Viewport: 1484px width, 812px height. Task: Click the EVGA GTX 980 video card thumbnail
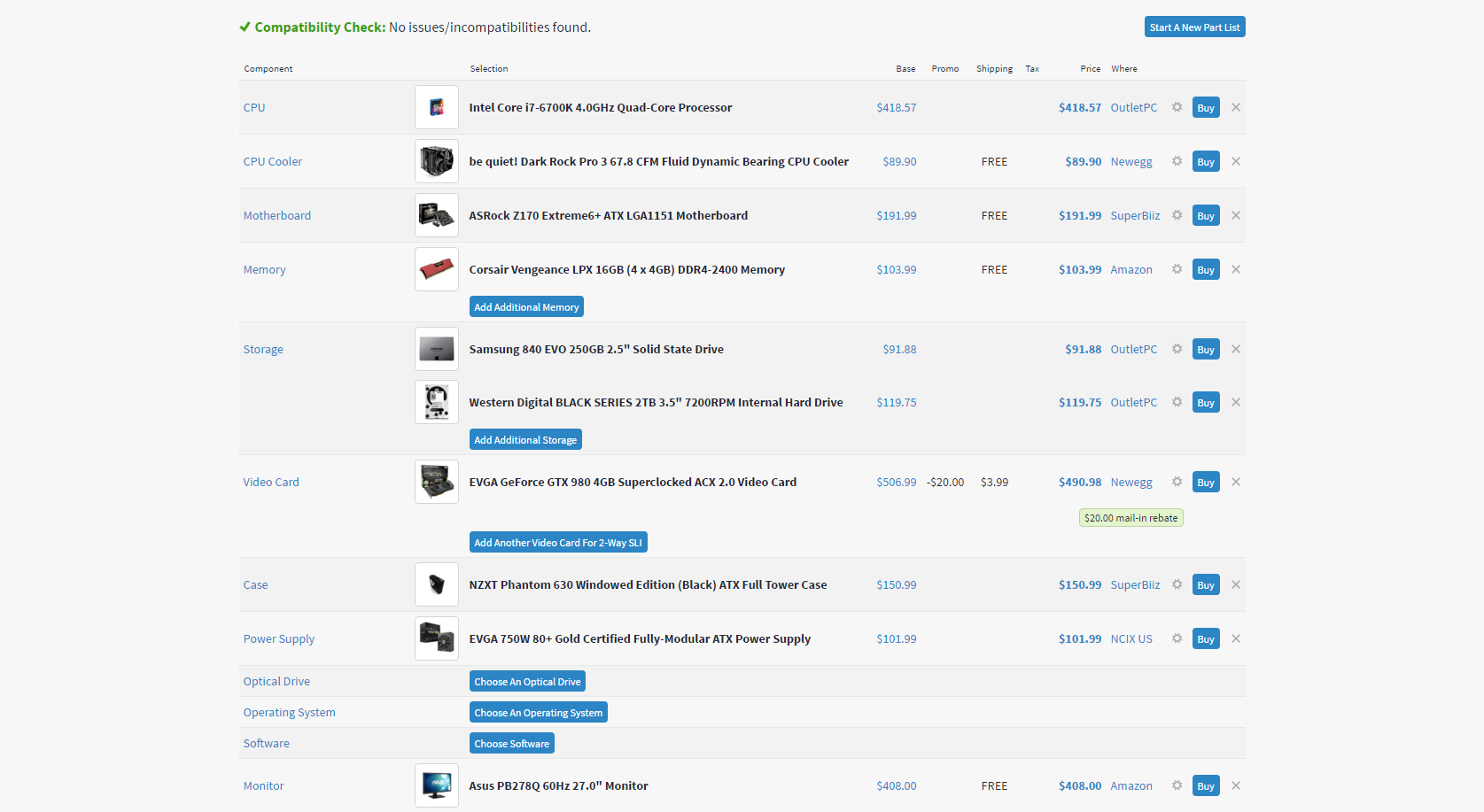pos(437,482)
